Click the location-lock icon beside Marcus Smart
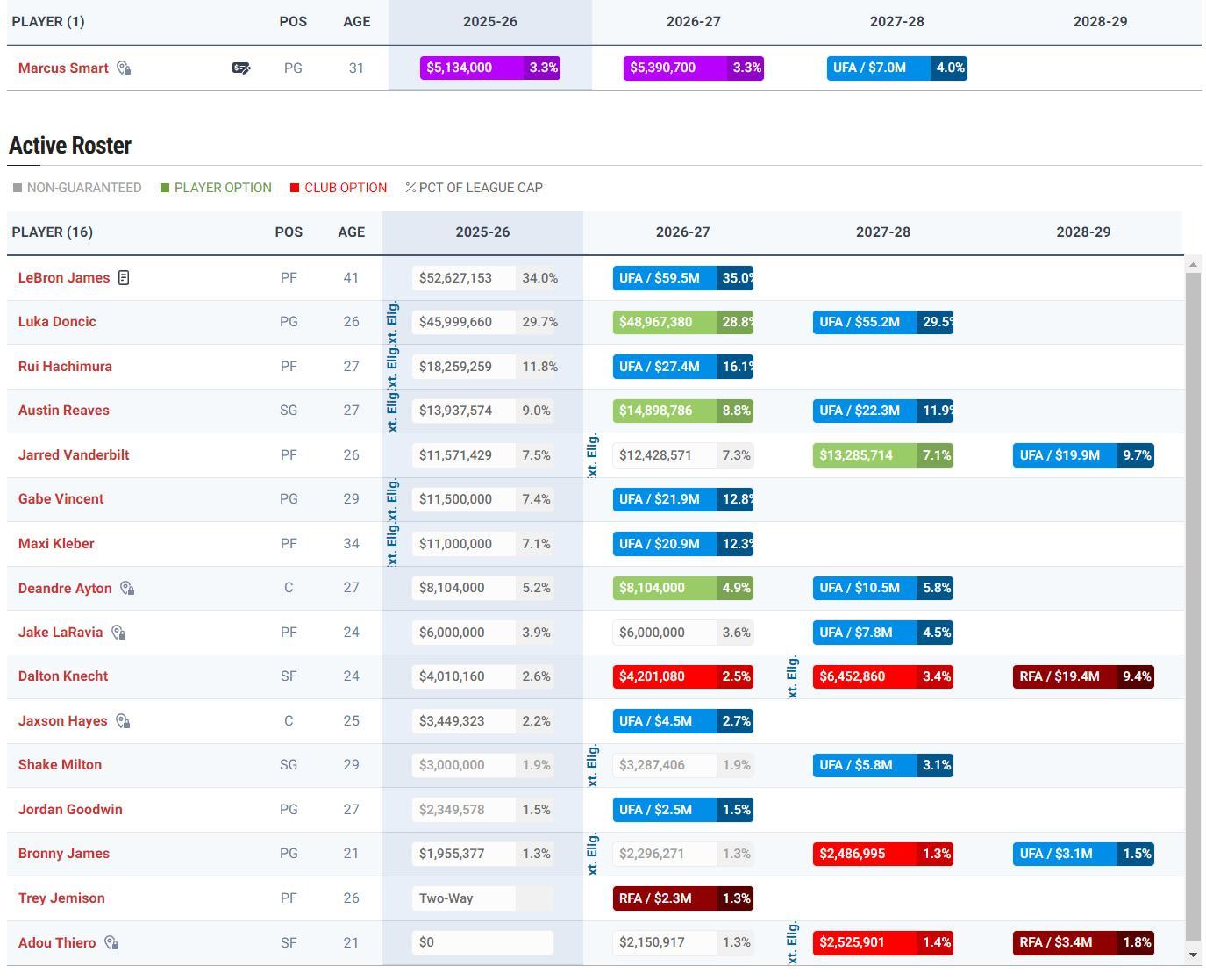The height and width of the screenshot is (980, 1206). [124, 68]
